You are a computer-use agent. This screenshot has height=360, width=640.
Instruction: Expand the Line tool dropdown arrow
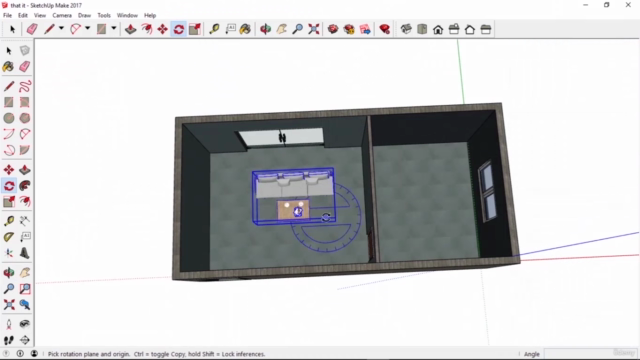[61, 29]
